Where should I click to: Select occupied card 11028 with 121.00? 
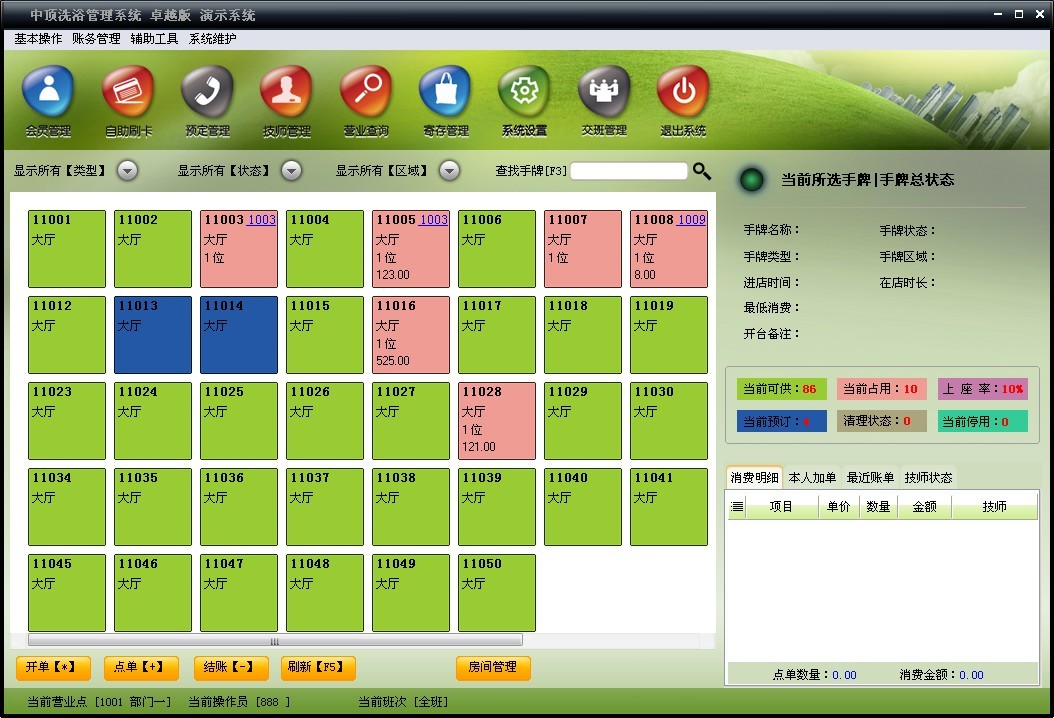pyautogui.click(x=497, y=421)
